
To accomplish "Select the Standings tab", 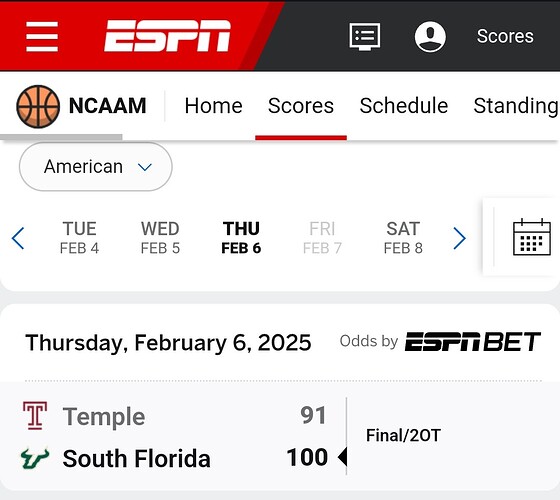I will pos(516,106).
